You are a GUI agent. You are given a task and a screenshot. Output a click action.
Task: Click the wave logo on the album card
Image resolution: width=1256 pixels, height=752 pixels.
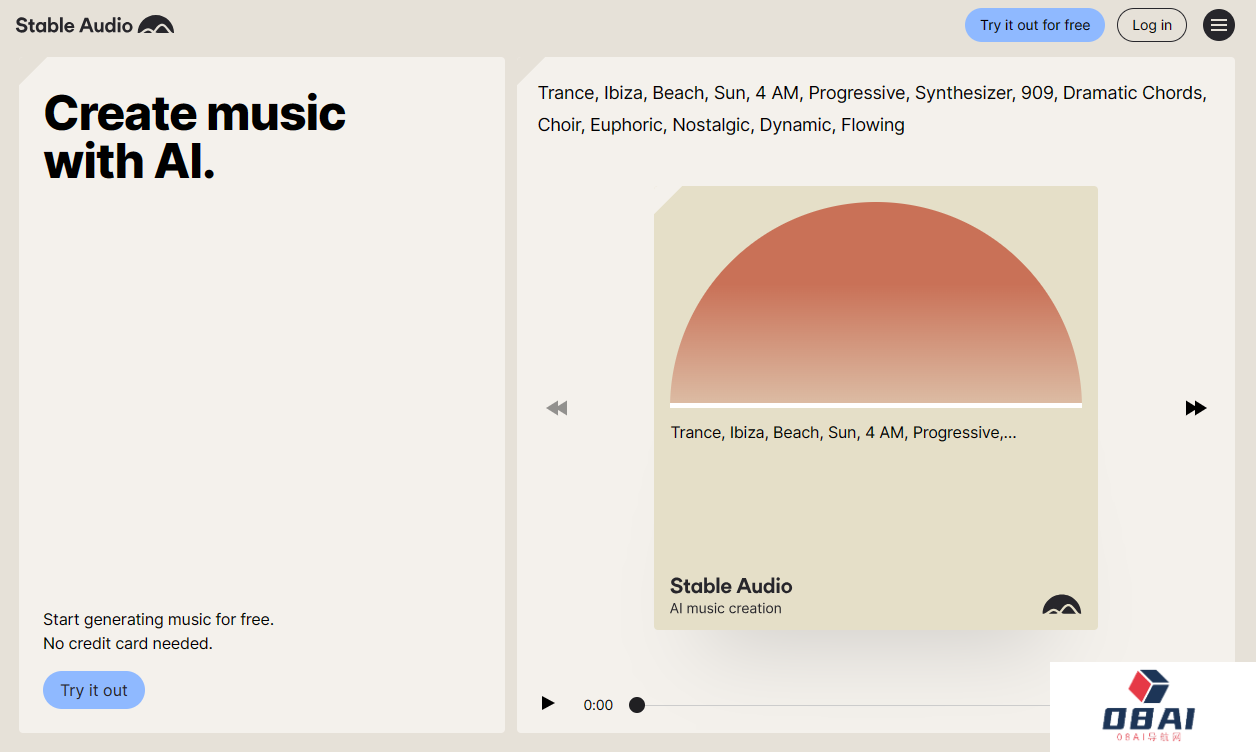1061,605
